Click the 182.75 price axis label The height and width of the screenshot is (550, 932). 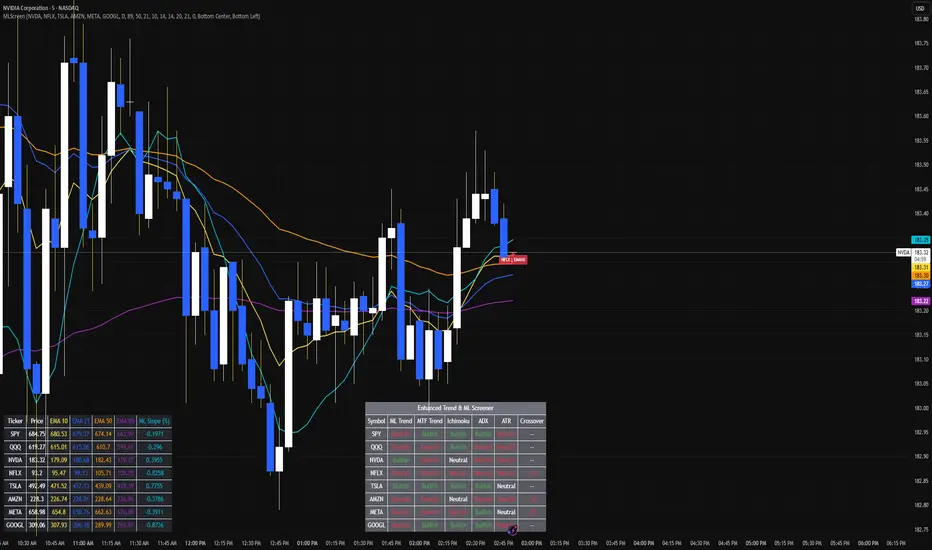(x=921, y=529)
